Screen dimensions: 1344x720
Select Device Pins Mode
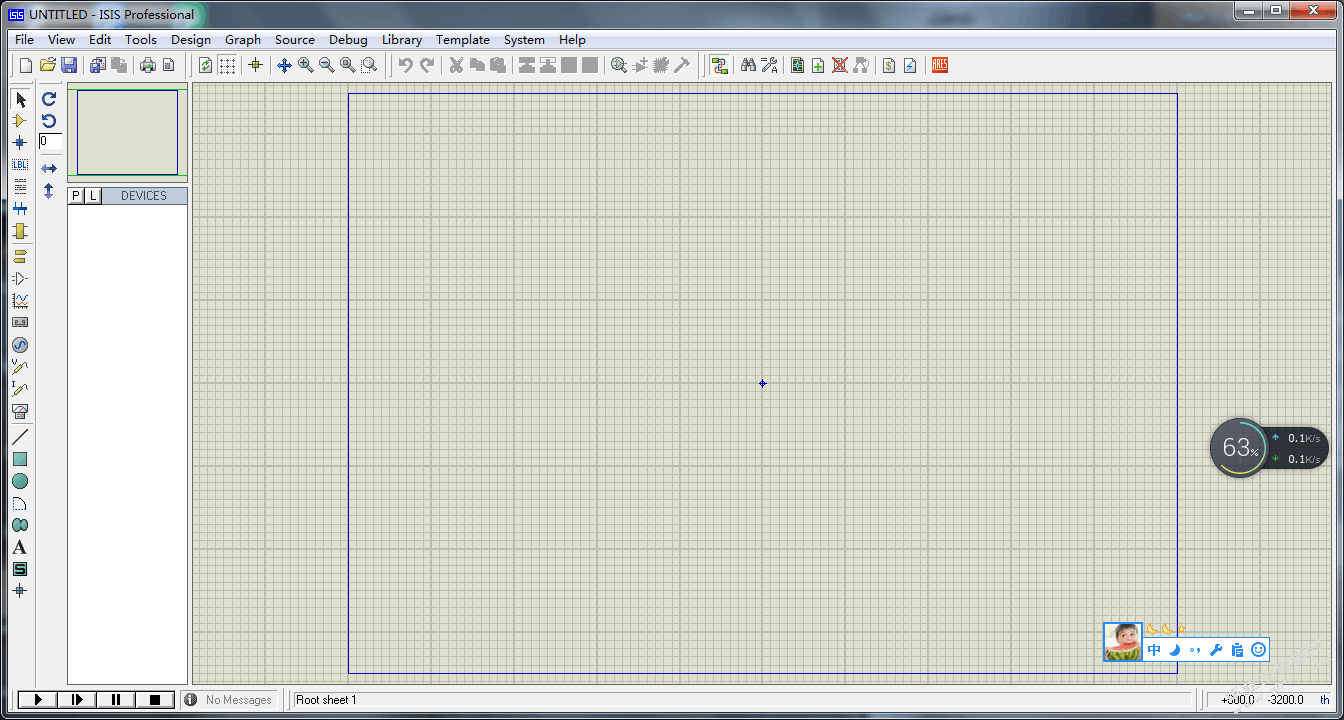20,279
